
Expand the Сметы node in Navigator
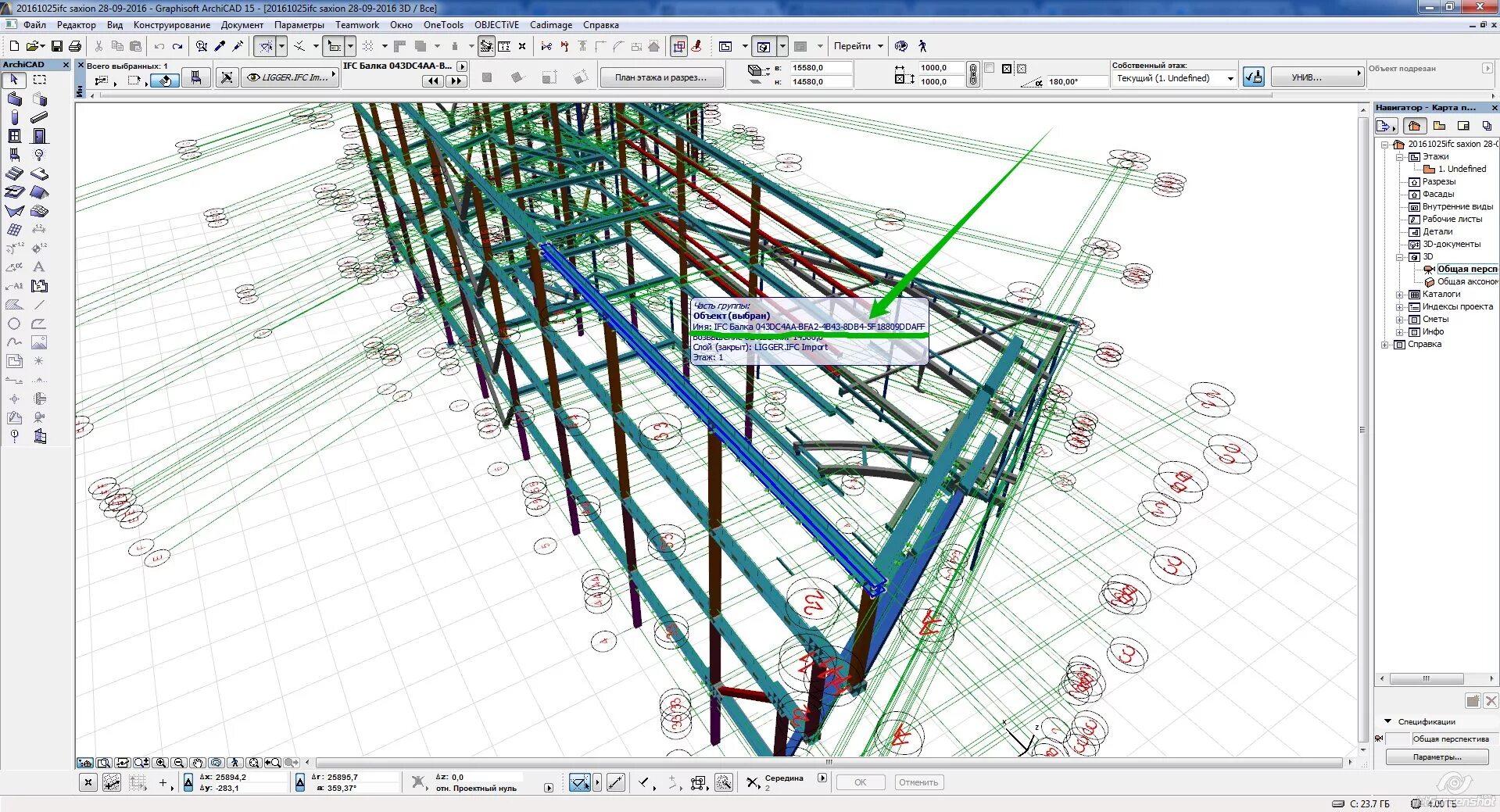(x=1401, y=320)
